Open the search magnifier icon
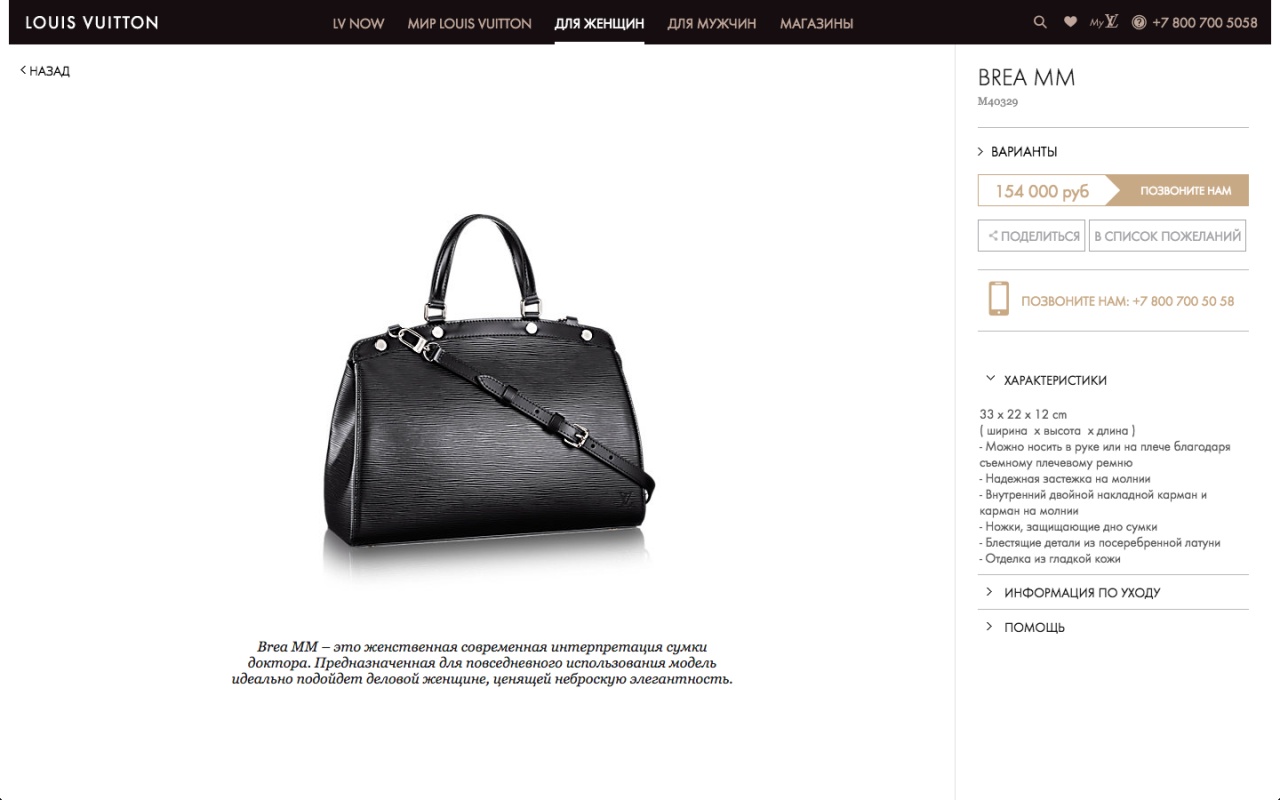 (x=1040, y=22)
